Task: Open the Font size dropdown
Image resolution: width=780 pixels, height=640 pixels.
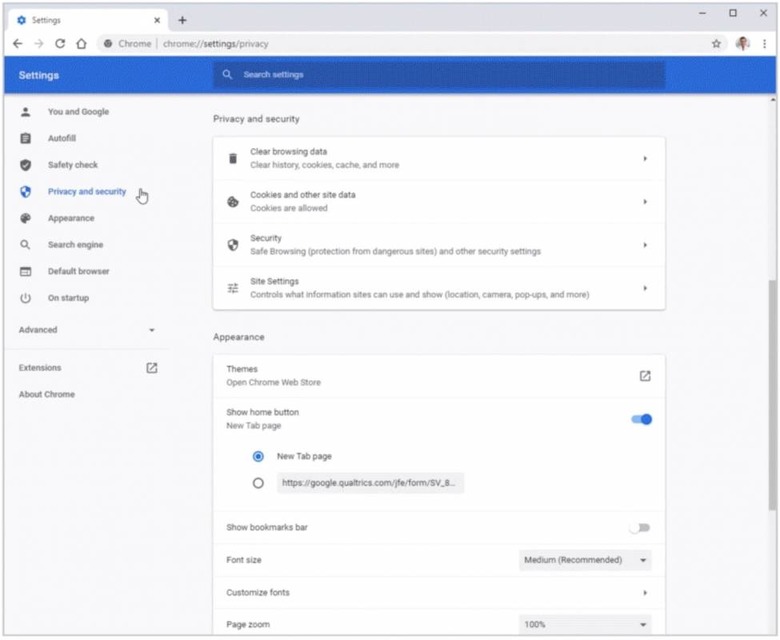Action: (x=585, y=560)
